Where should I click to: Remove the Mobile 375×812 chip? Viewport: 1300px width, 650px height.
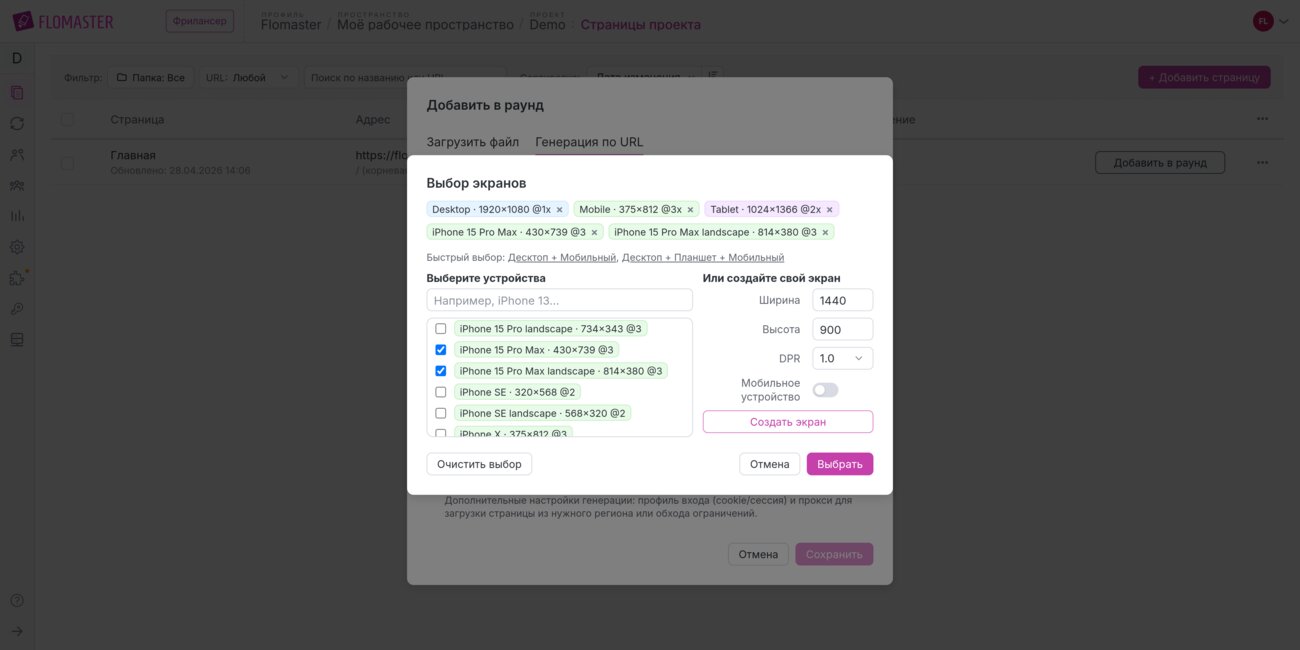pyautogui.click(x=690, y=210)
